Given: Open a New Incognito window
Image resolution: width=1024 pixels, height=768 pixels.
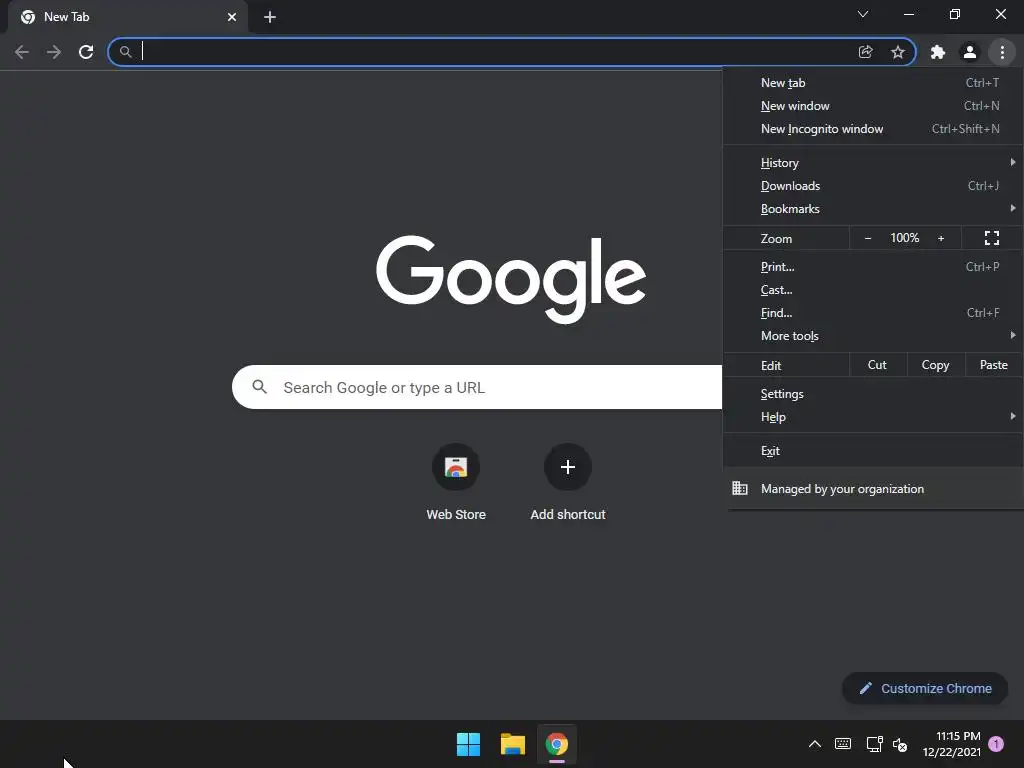Looking at the screenshot, I should click(x=872, y=129).
